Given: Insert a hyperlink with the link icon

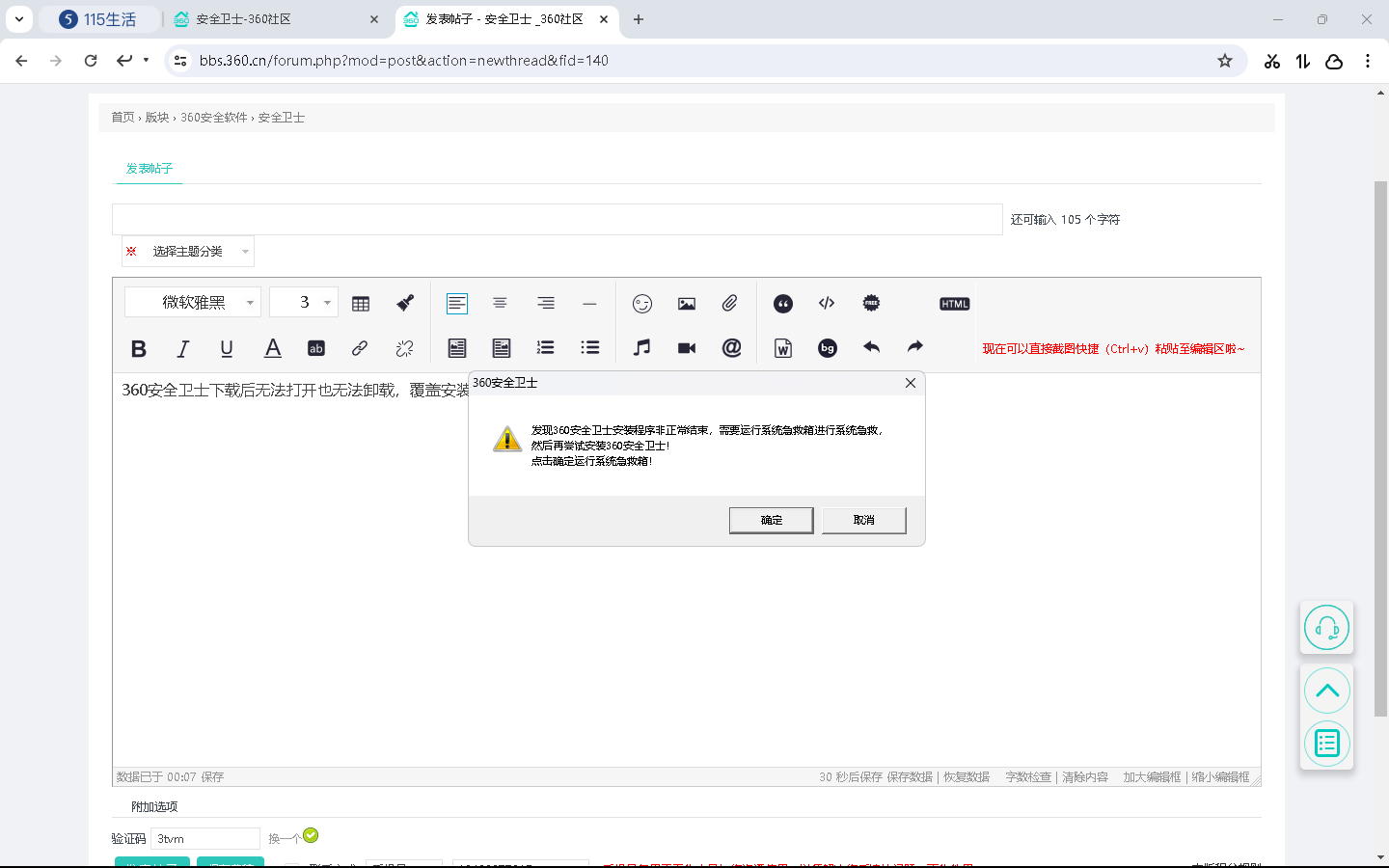Looking at the screenshot, I should (x=360, y=348).
